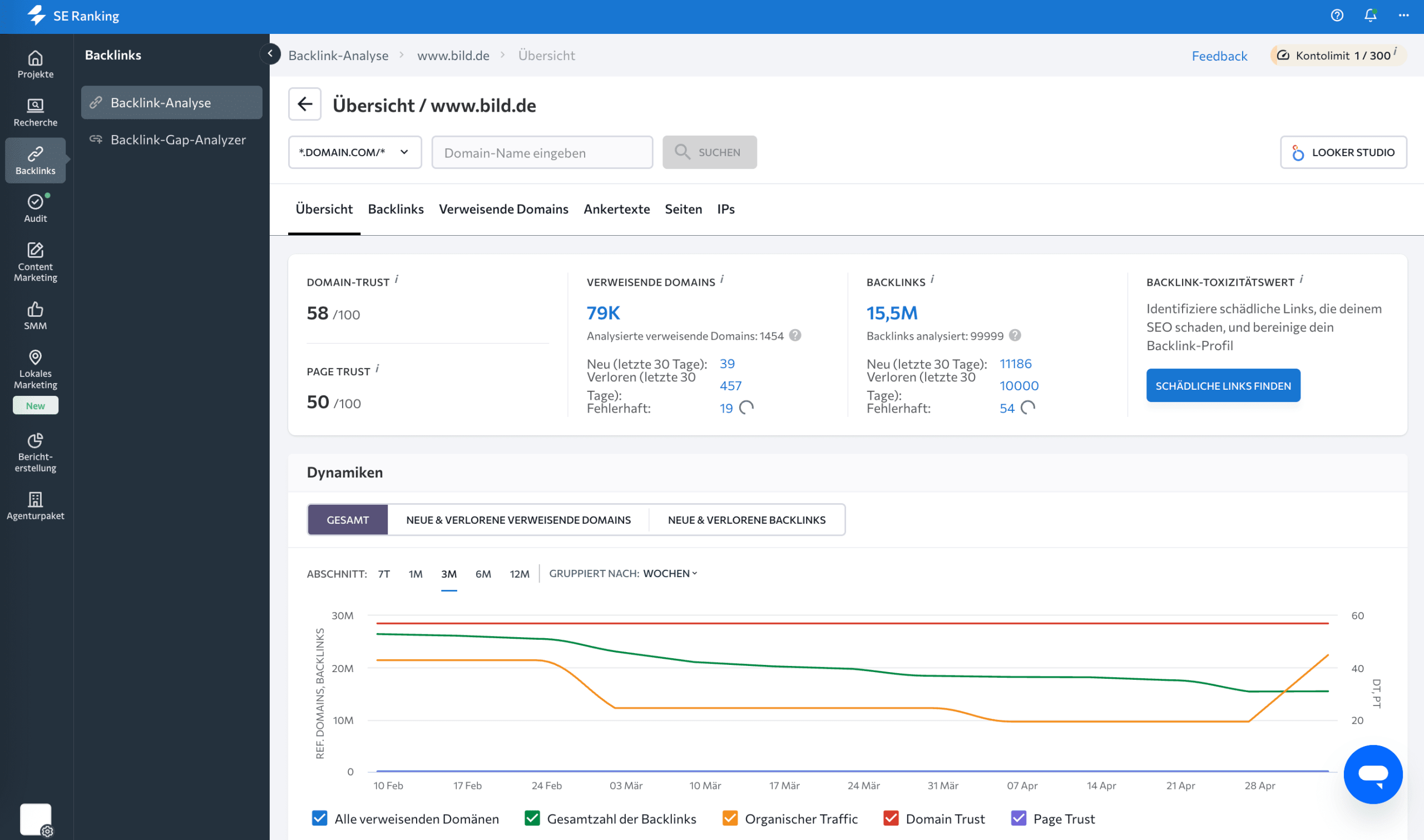Click Backlink-Analyse breadcrumb
This screenshot has height=840, width=1424.
338,56
